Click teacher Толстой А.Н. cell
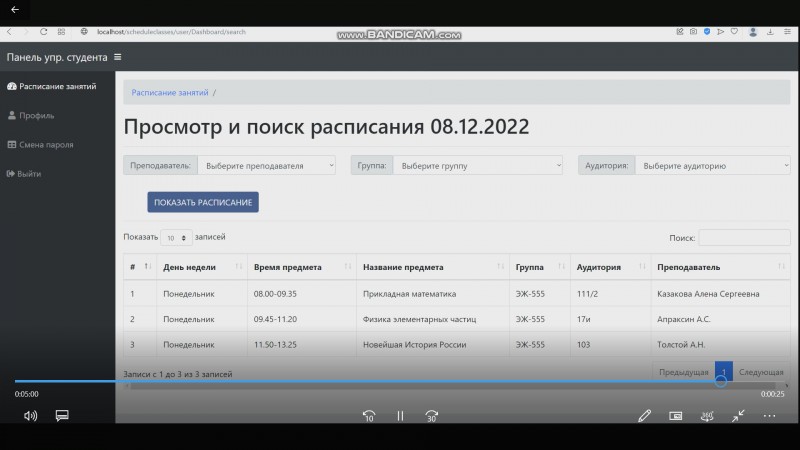This screenshot has height=450, width=800. pos(720,344)
